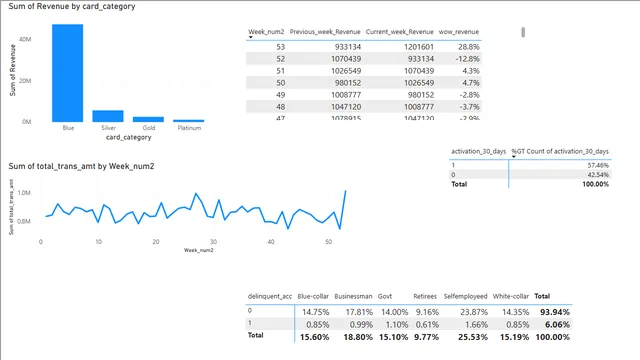Select week 53 row cell
Screen dimensions: 640x360
(280, 47)
